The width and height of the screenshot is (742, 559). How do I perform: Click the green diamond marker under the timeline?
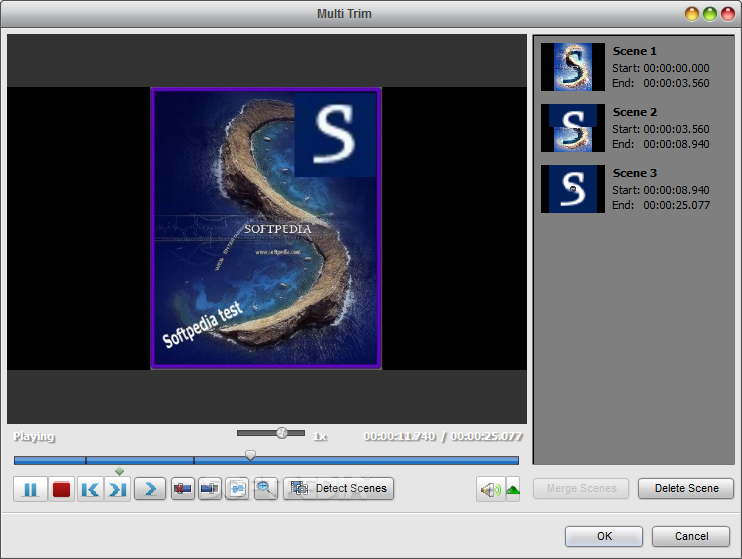pos(120,471)
